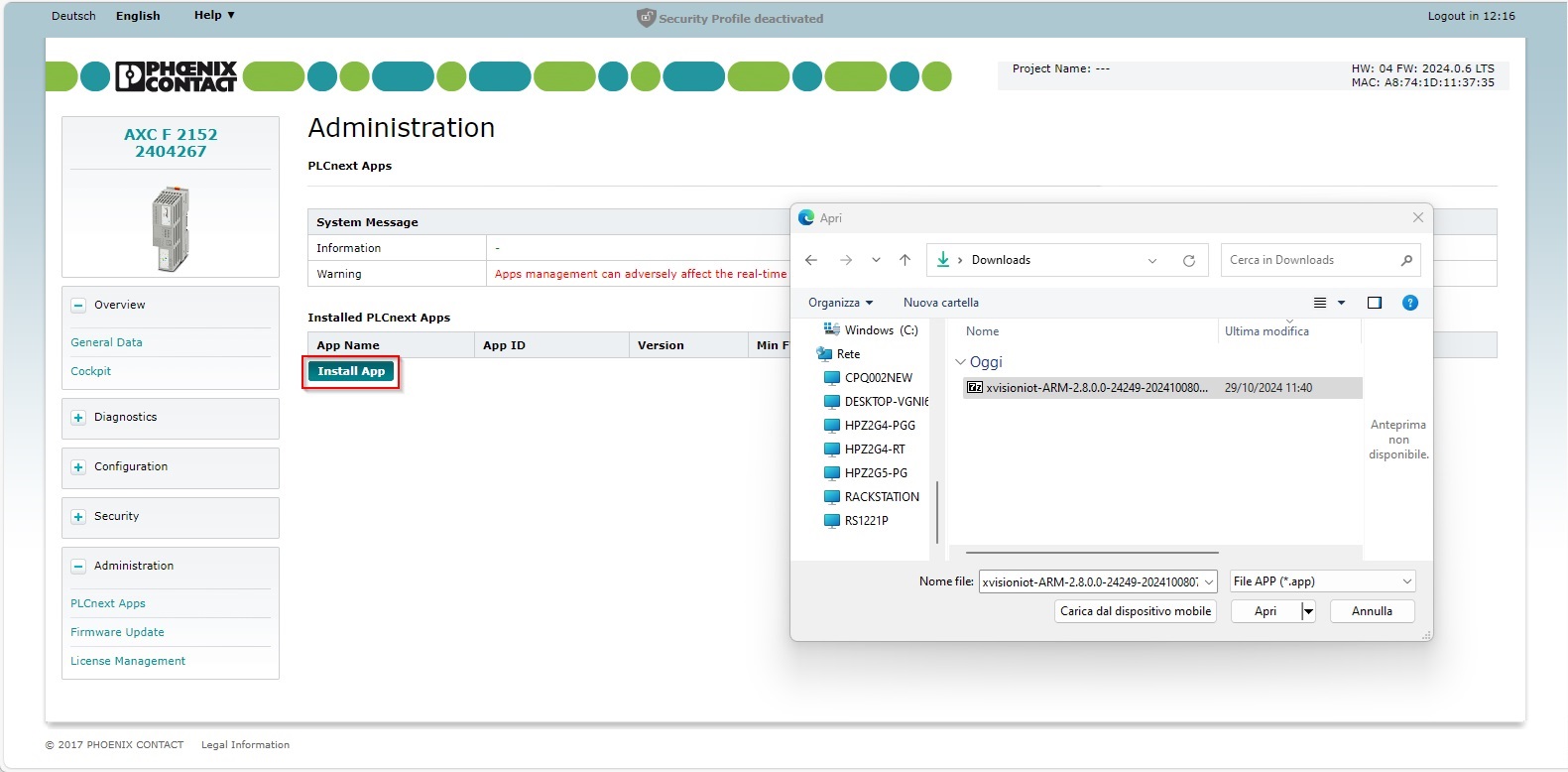Click the Apri button to open file

(1266, 611)
